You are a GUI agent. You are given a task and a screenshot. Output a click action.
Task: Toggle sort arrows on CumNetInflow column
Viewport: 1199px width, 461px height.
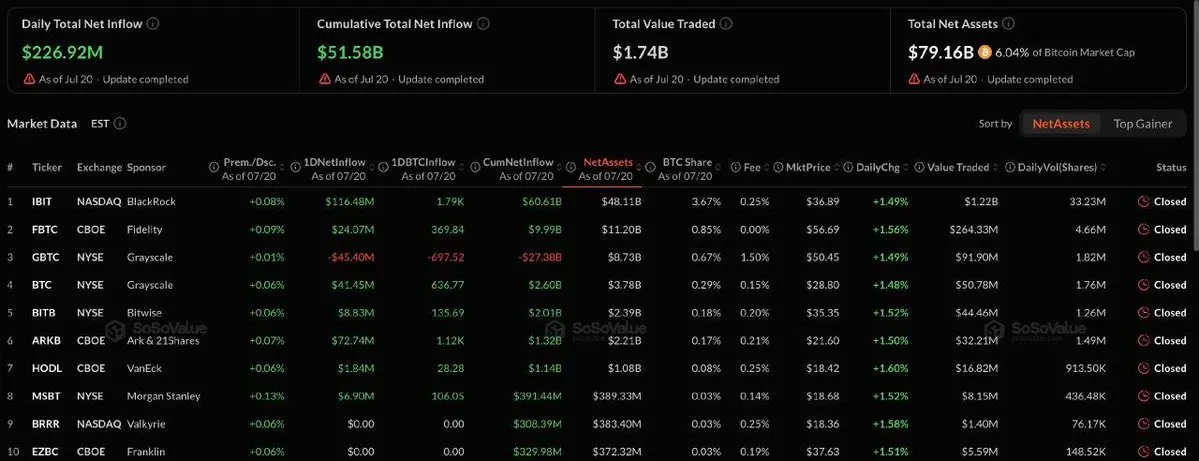click(557, 167)
